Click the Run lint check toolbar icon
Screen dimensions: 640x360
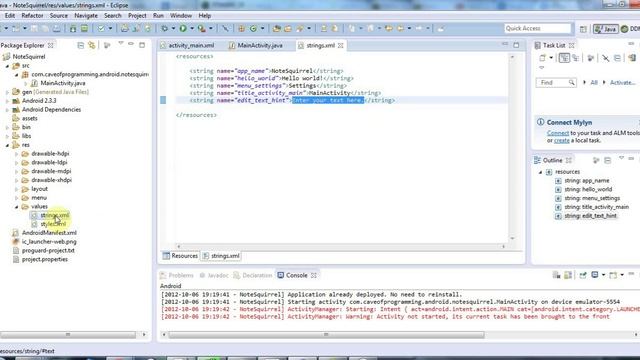click(101, 28)
